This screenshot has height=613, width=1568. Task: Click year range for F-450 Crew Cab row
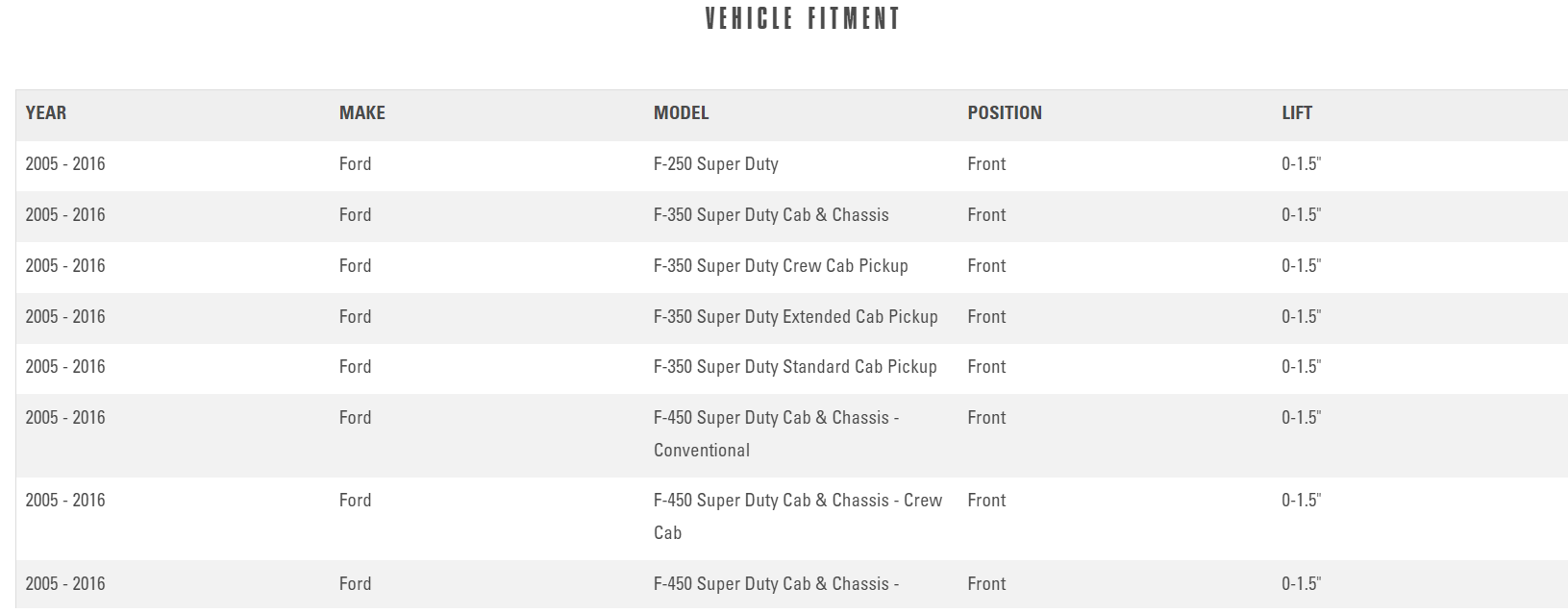pyautogui.click(x=64, y=501)
